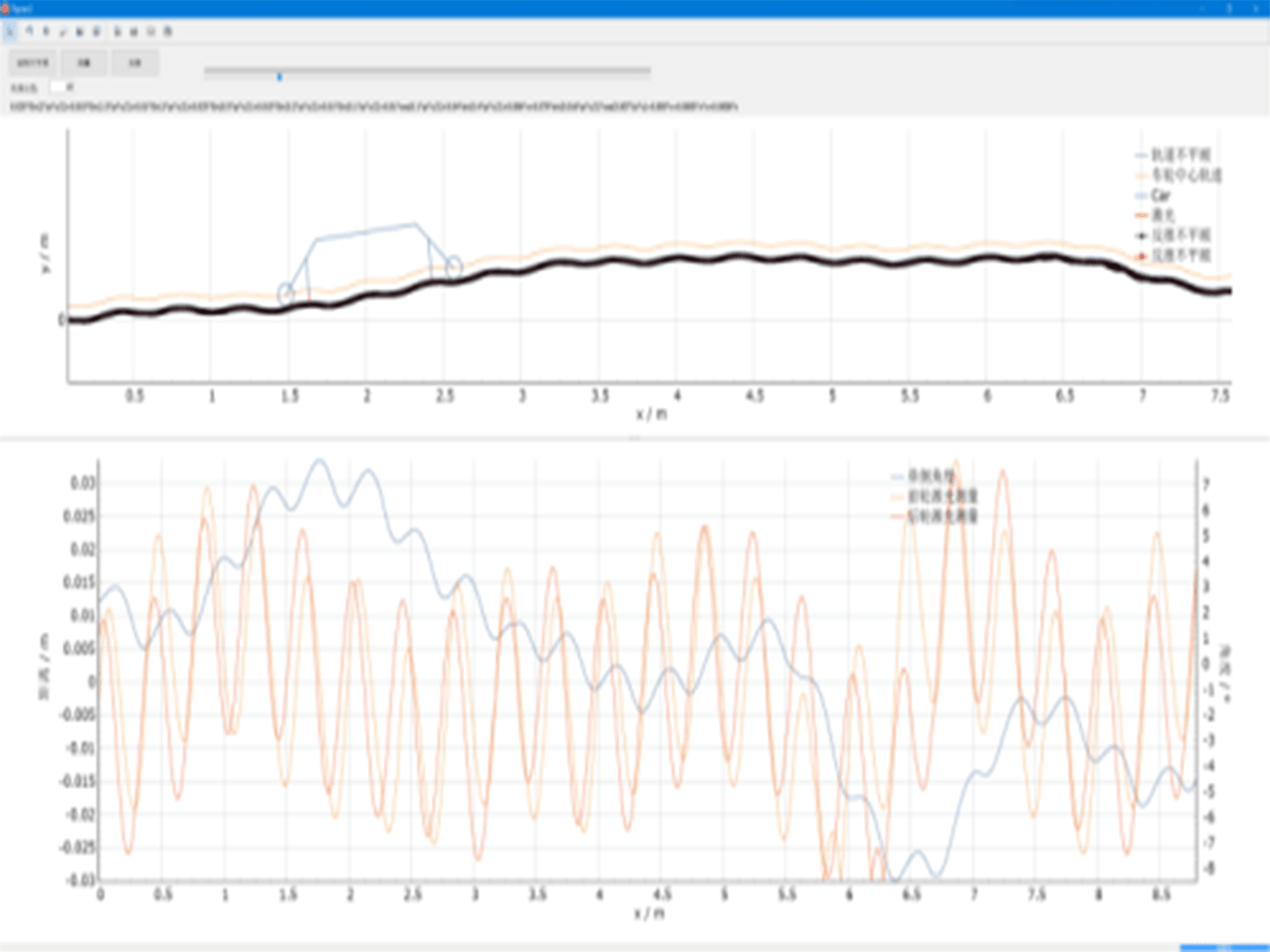The width and height of the screenshot is (1270, 952).
Task: Click the fourth icon in the toolbar
Action: 63,31
